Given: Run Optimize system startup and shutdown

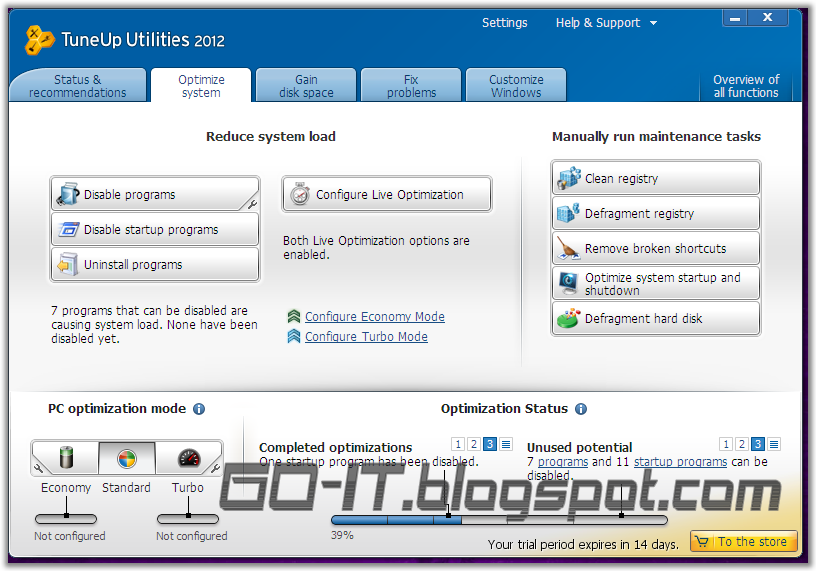Looking at the screenshot, I should (656, 283).
